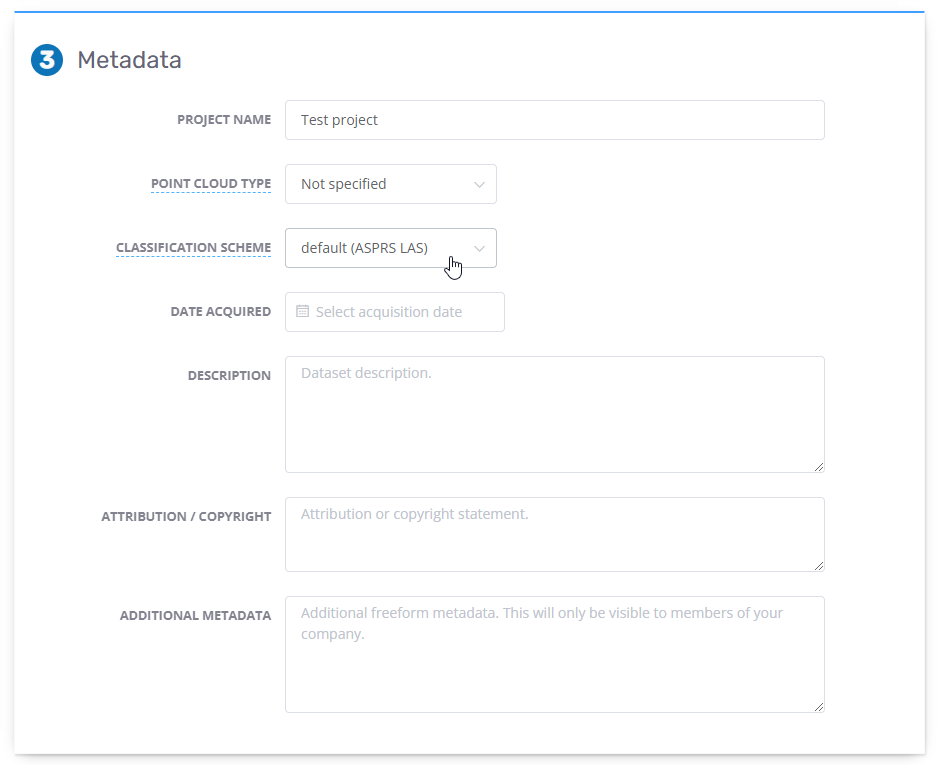Focus the Project Name field
Screen dimensions: 939x765
point(554,120)
